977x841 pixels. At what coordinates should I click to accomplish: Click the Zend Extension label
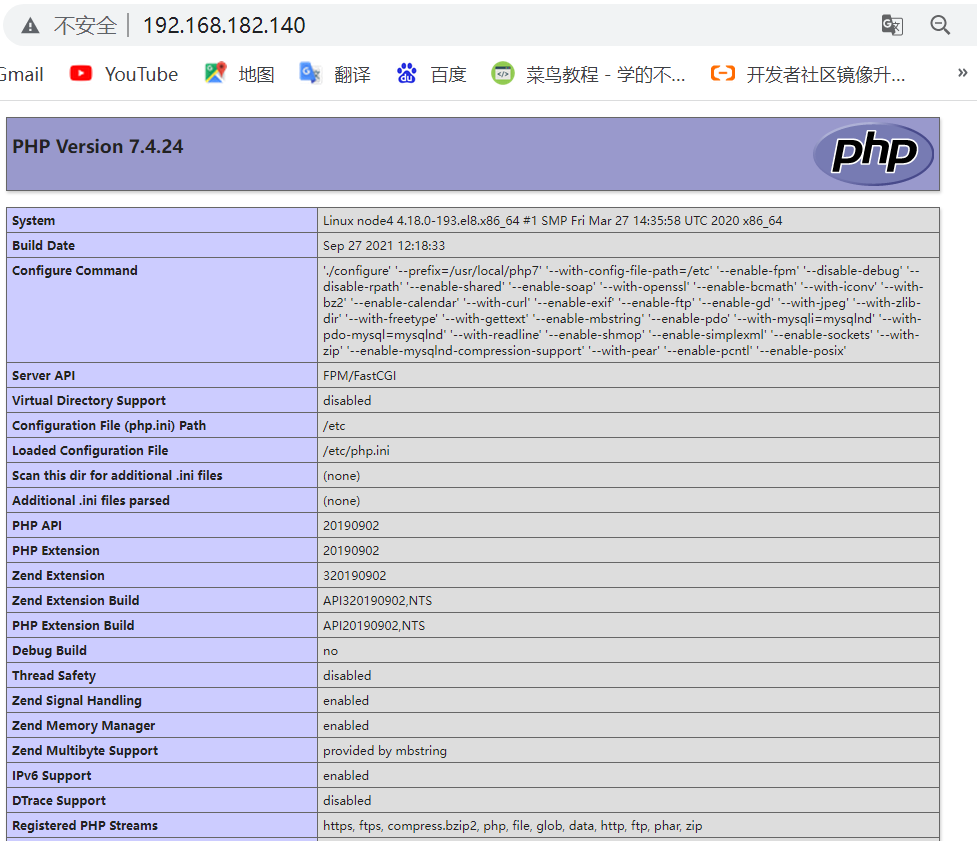(59, 575)
